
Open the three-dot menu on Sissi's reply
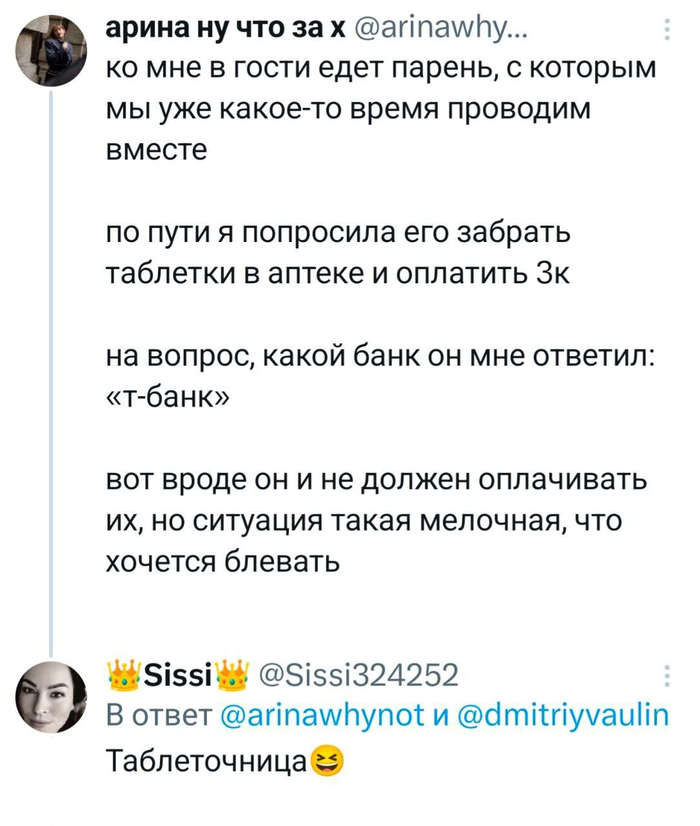click(x=668, y=678)
